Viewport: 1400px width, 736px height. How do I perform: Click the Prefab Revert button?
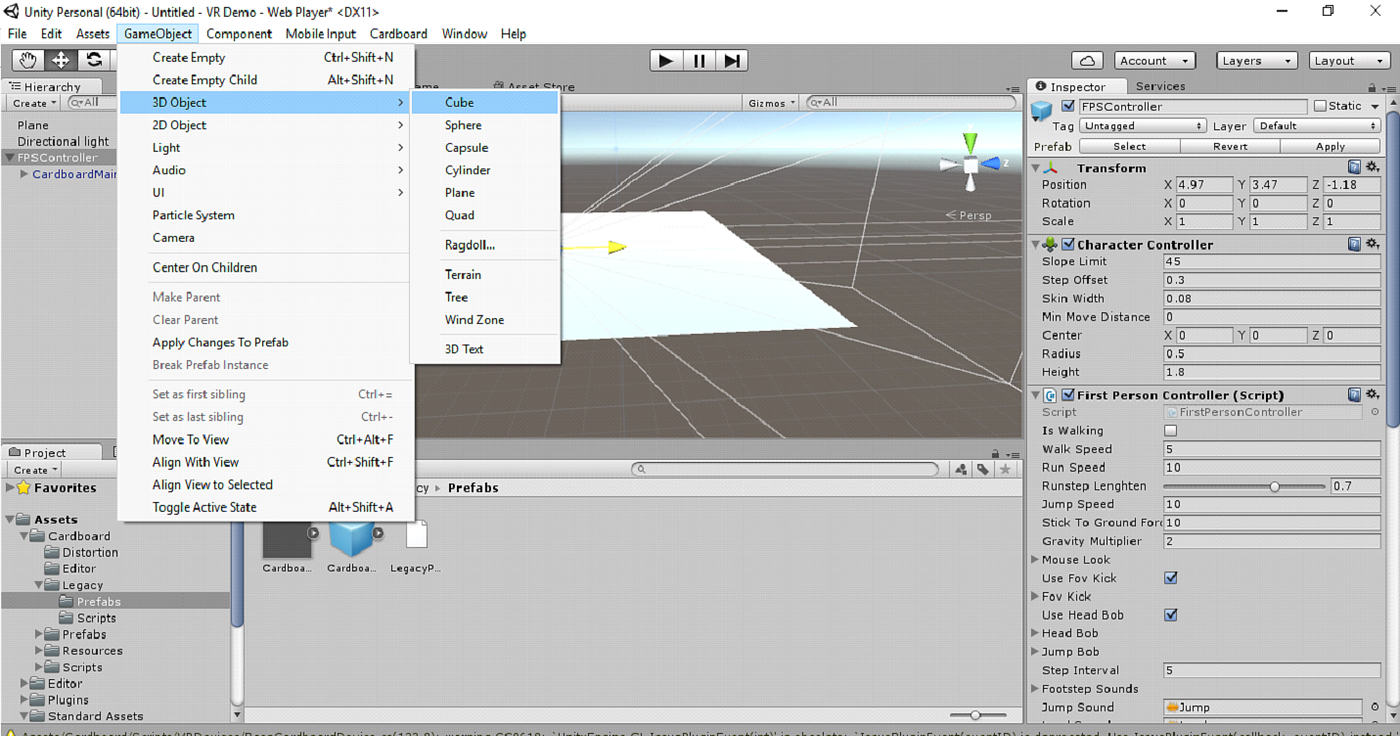1230,146
